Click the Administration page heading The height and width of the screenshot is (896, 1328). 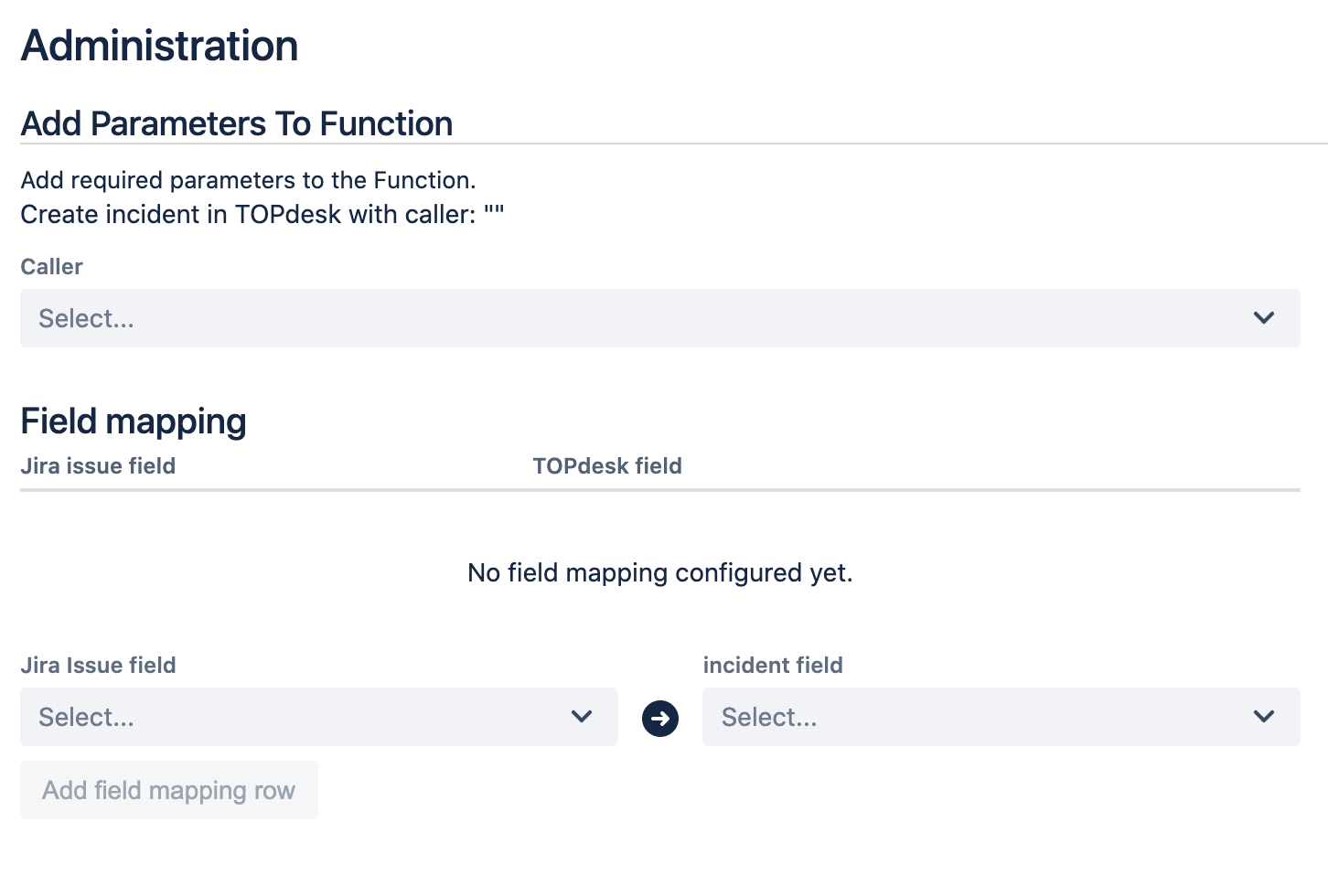pyautogui.click(x=159, y=46)
